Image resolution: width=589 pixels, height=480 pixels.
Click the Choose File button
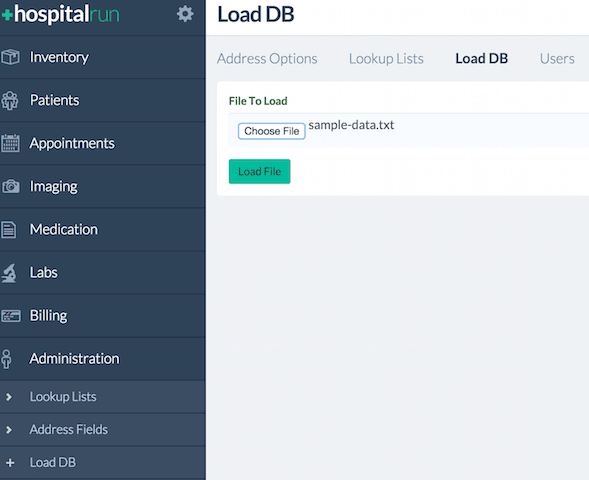point(272,131)
